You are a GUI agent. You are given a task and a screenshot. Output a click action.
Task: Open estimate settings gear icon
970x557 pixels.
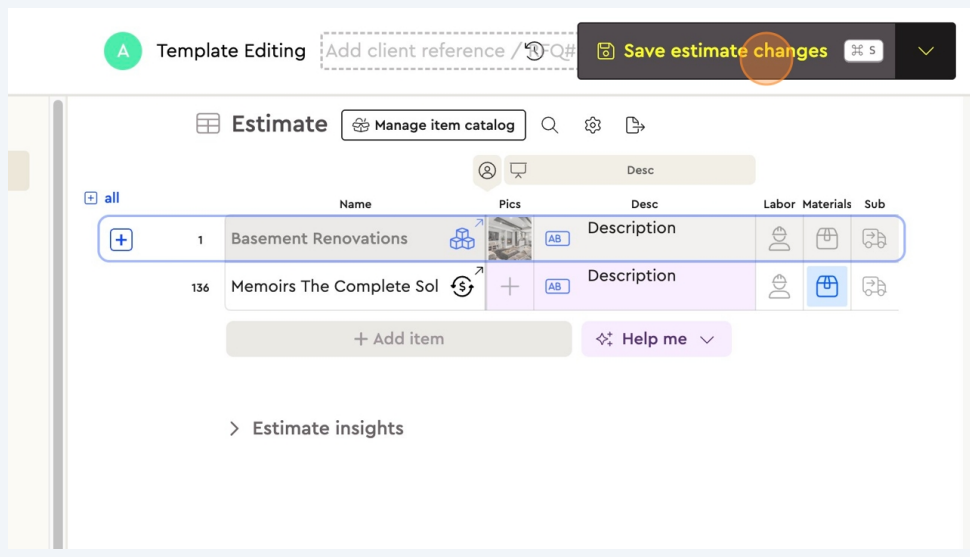(593, 125)
